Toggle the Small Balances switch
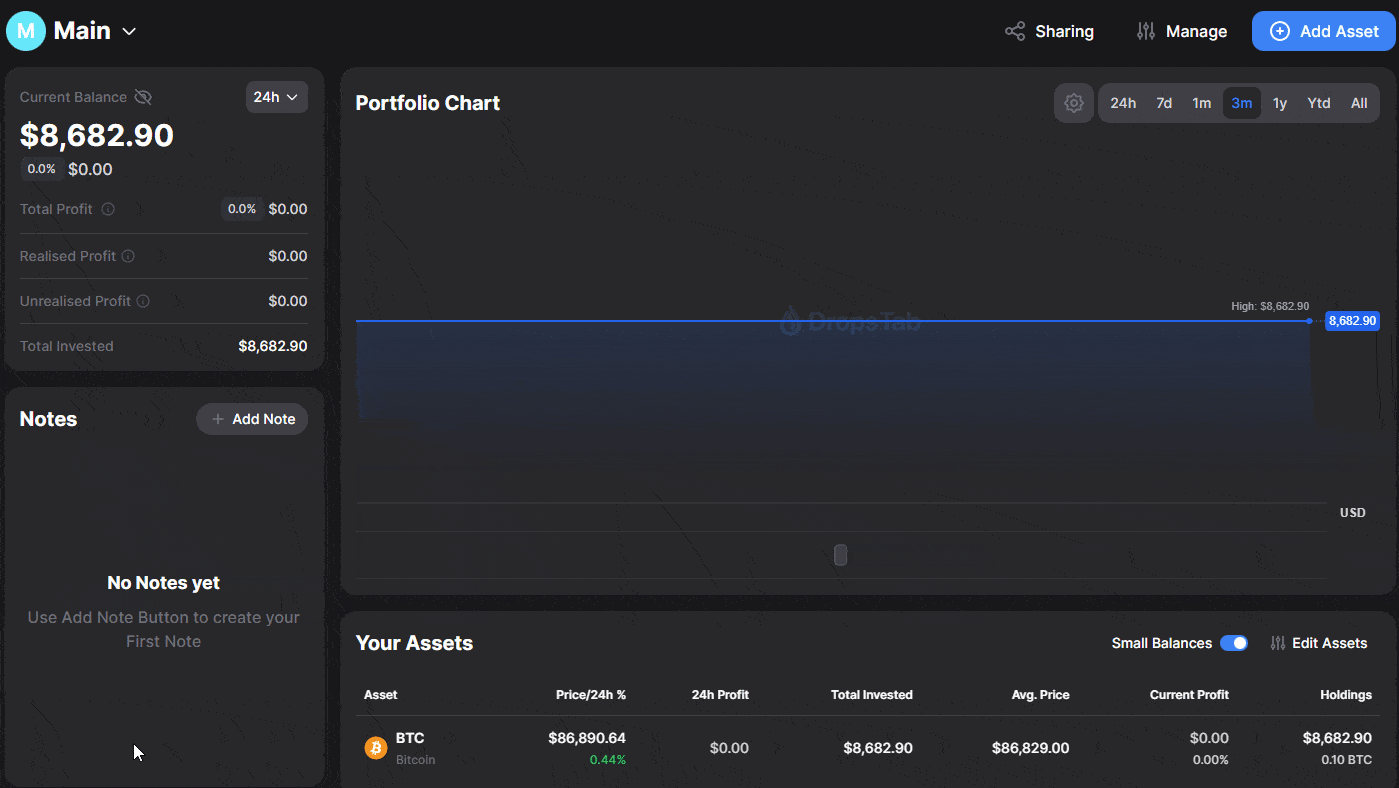The height and width of the screenshot is (788, 1399). pos(1233,643)
